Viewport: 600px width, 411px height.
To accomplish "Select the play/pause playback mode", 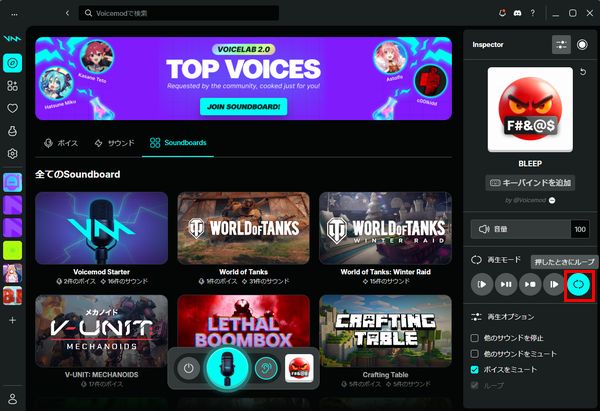I will pyautogui.click(x=506, y=284).
